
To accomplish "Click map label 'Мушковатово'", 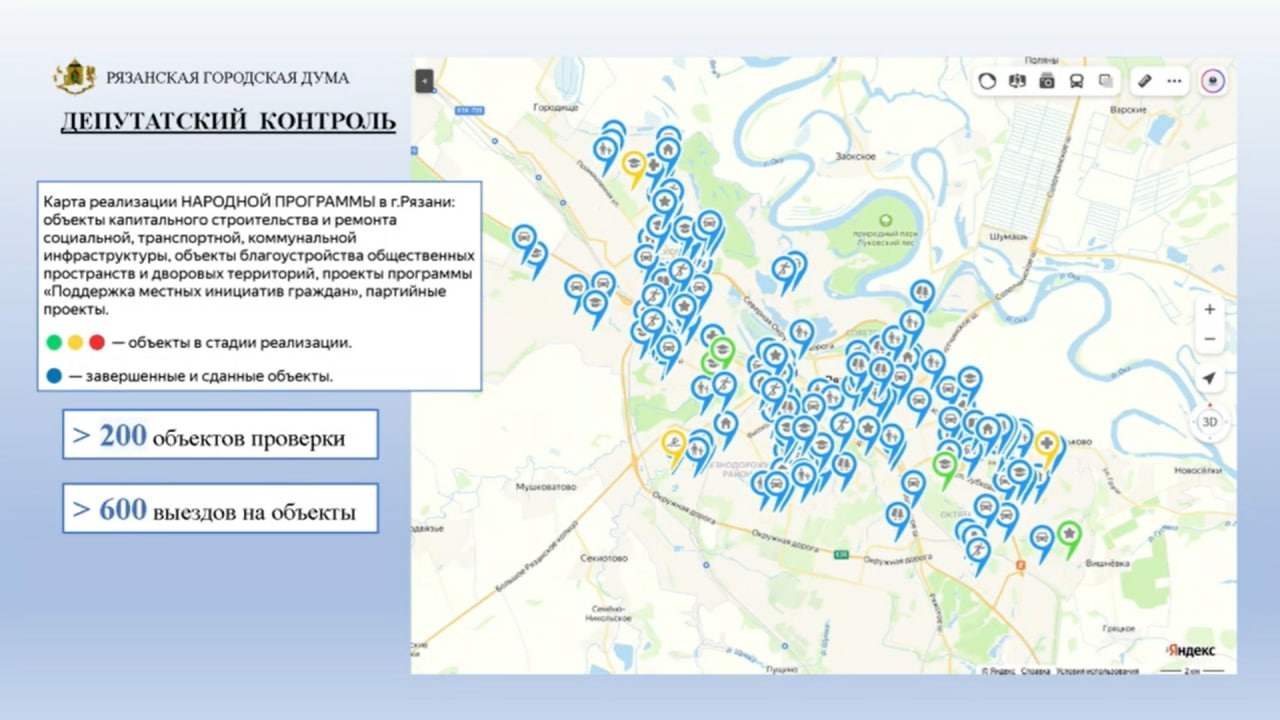I will [x=546, y=487].
